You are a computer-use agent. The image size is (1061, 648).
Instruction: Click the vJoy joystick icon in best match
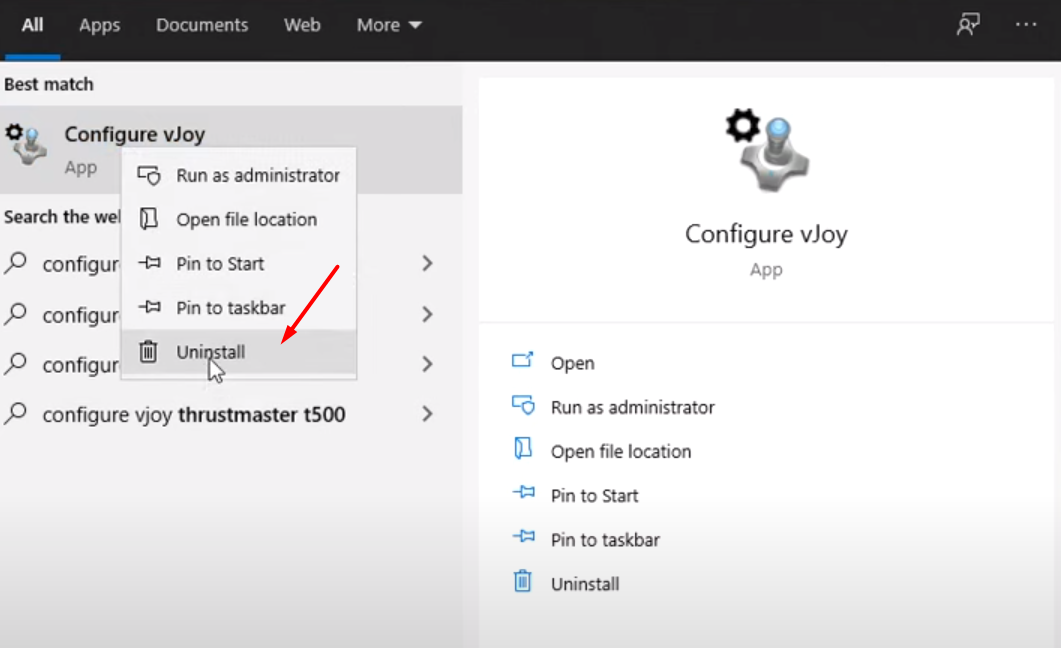point(26,143)
